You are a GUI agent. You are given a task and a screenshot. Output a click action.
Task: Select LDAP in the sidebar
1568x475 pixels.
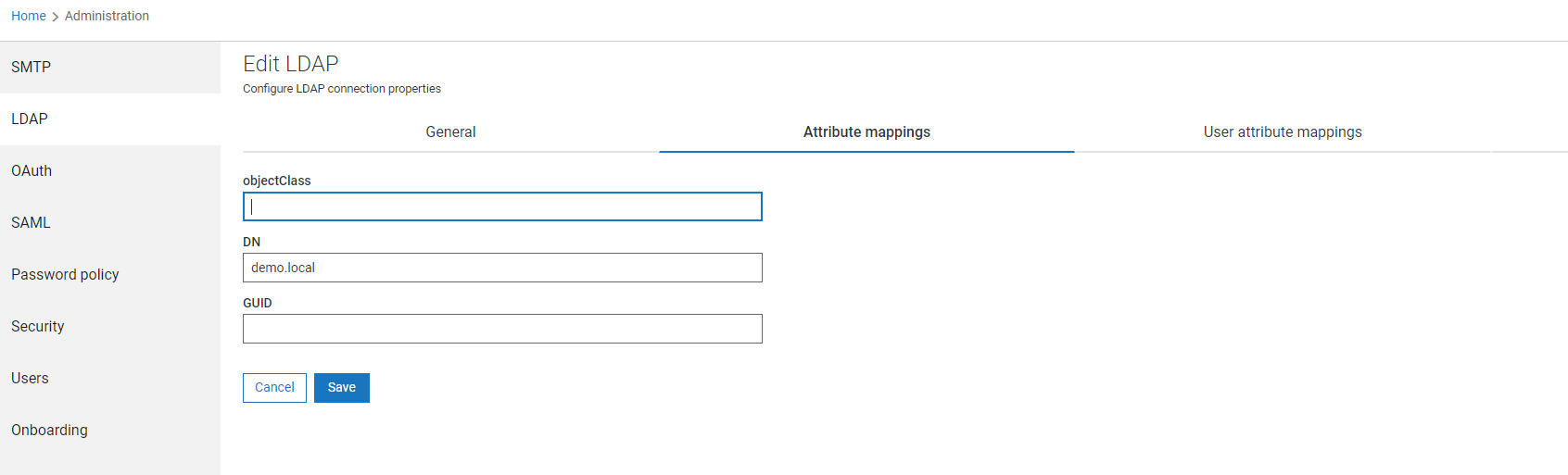point(30,119)
